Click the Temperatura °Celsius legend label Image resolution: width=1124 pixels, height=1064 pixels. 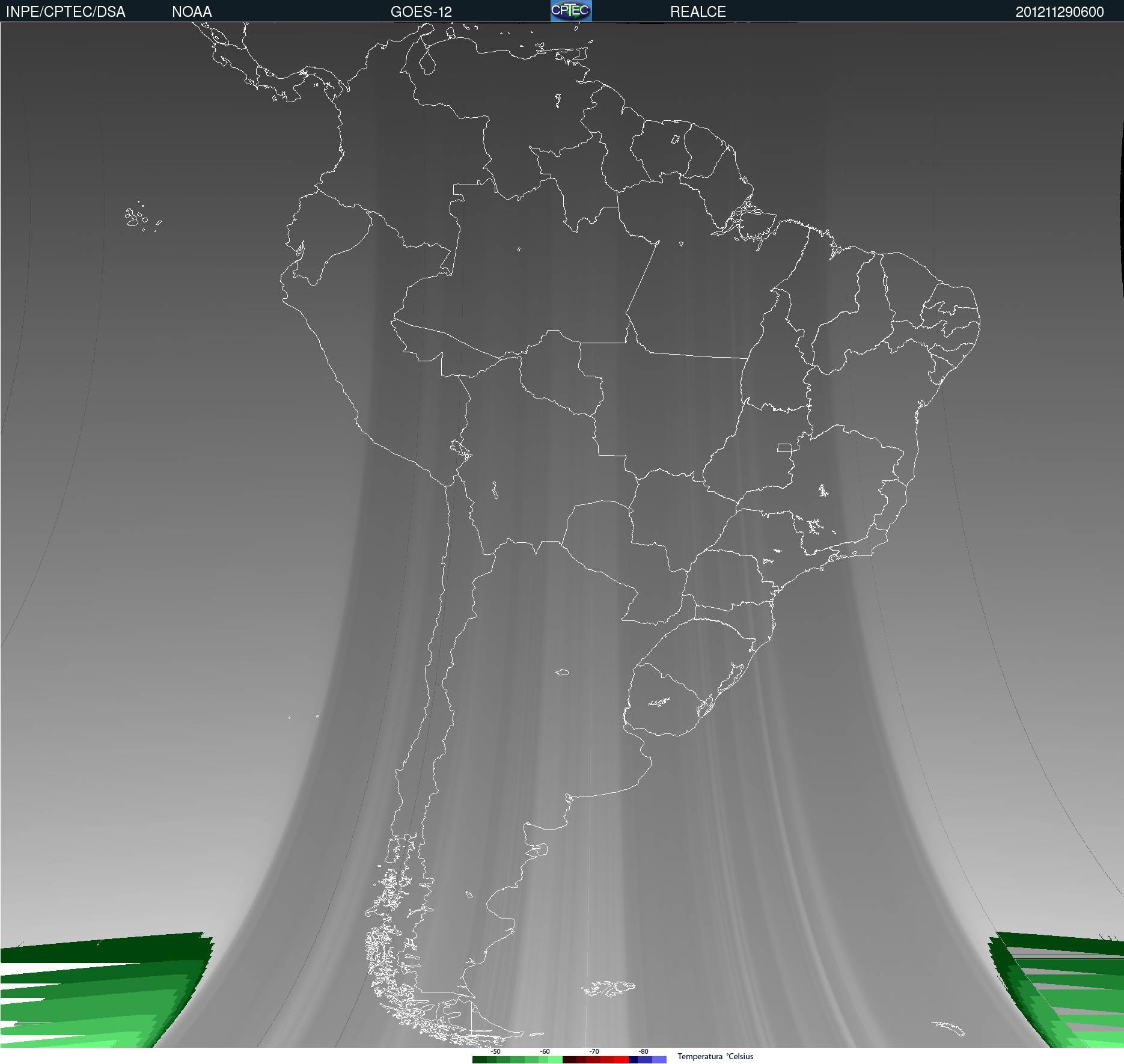coord(715,1056)
